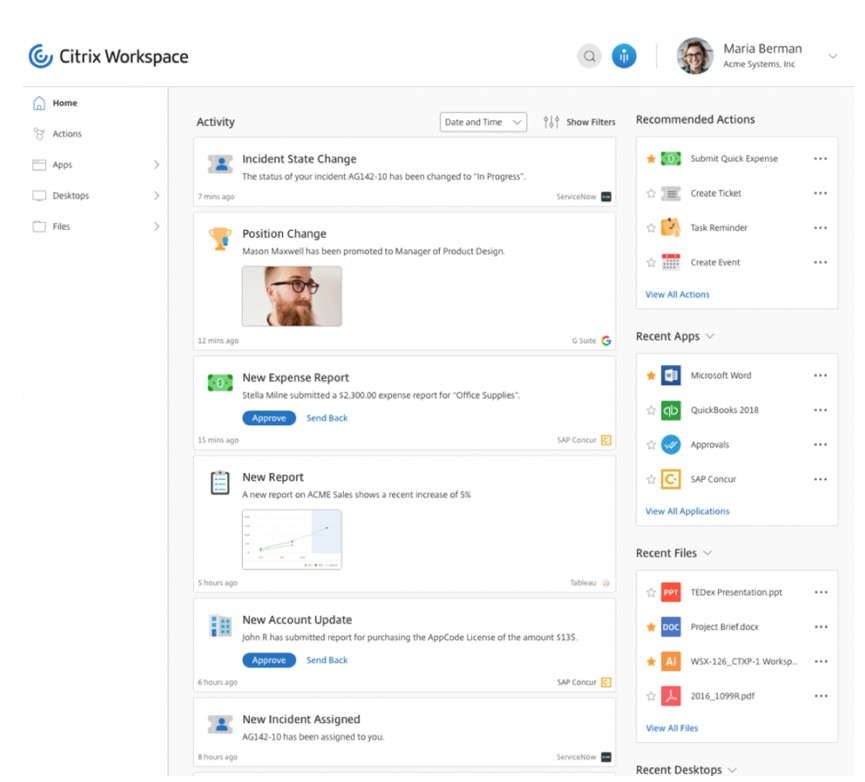The width and height of the screenshot is (865, 782).
Task: Expand the Files sidebar chevron
Action: [x=157, y=227]
